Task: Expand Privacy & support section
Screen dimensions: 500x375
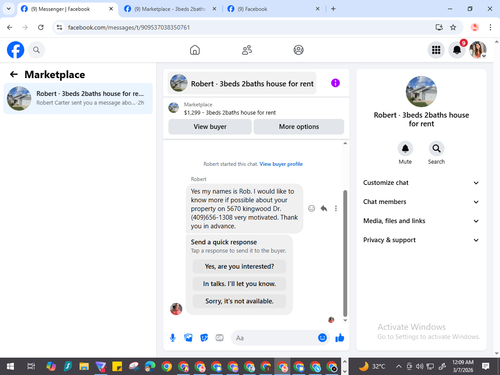Action: pos(421,240)
